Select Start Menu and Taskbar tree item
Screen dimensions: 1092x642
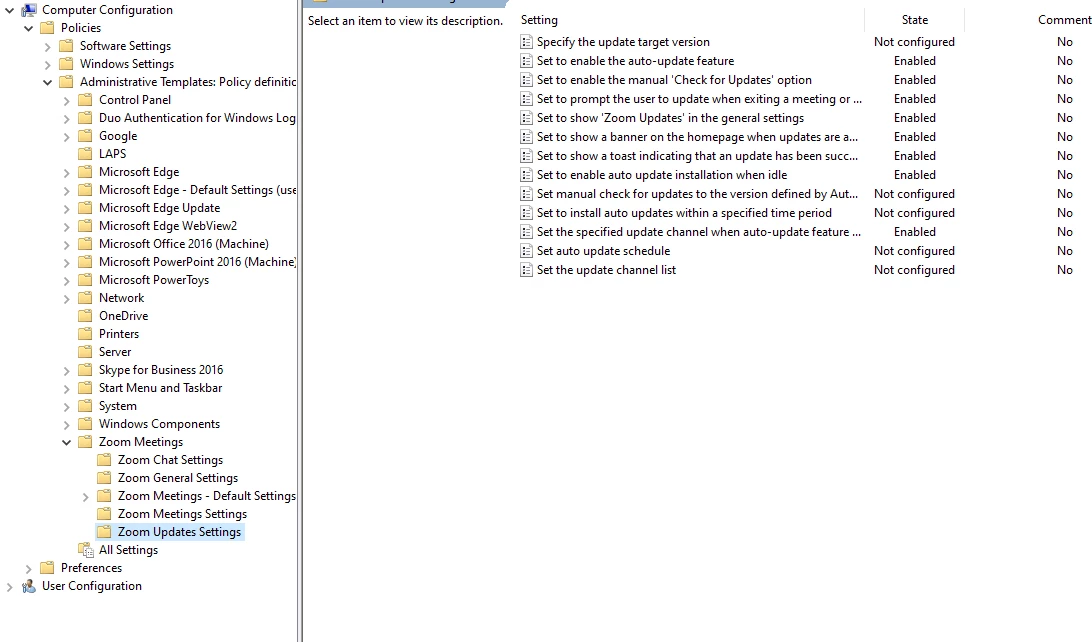coord(160,388)
